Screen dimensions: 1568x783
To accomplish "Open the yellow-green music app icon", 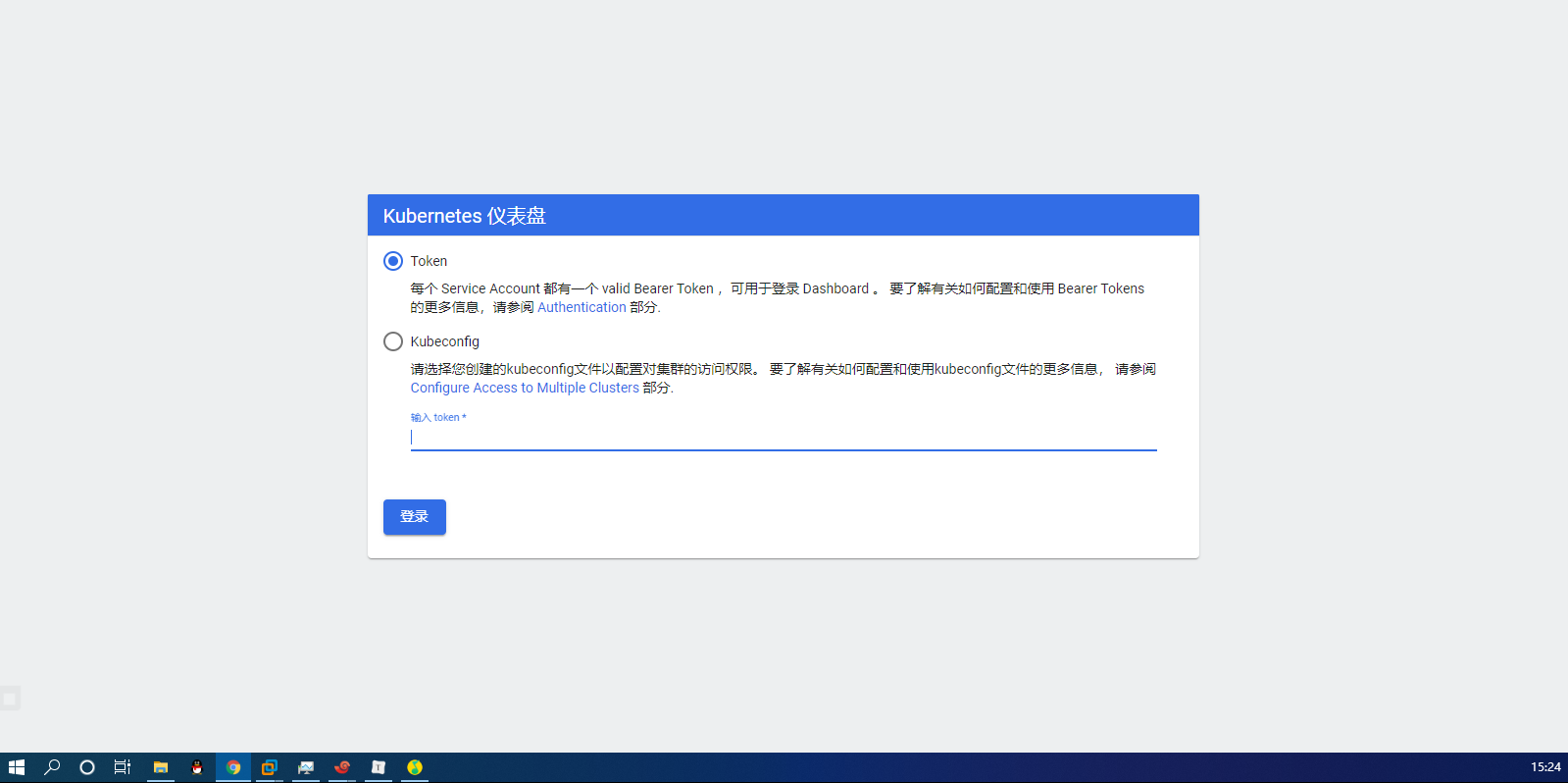I will coord(415,767).
